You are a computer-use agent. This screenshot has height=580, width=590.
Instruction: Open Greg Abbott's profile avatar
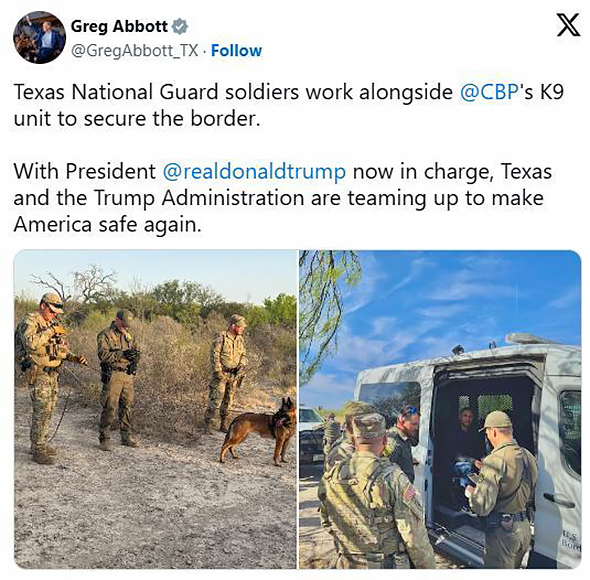39,37
